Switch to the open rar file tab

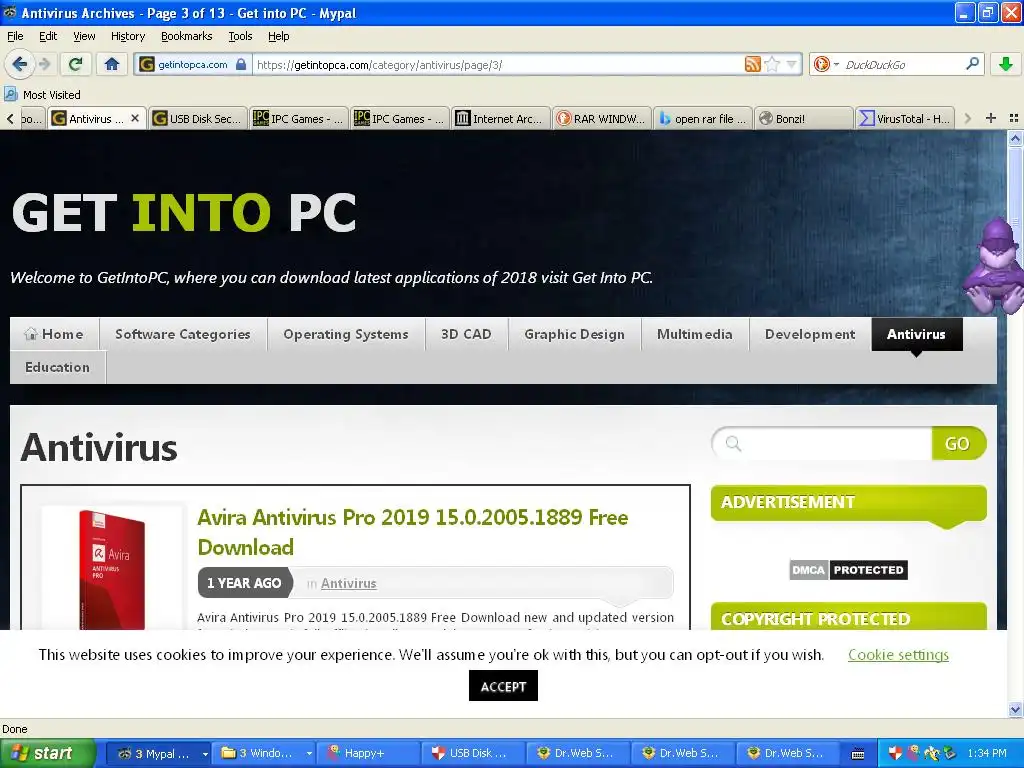click(703, 119)
